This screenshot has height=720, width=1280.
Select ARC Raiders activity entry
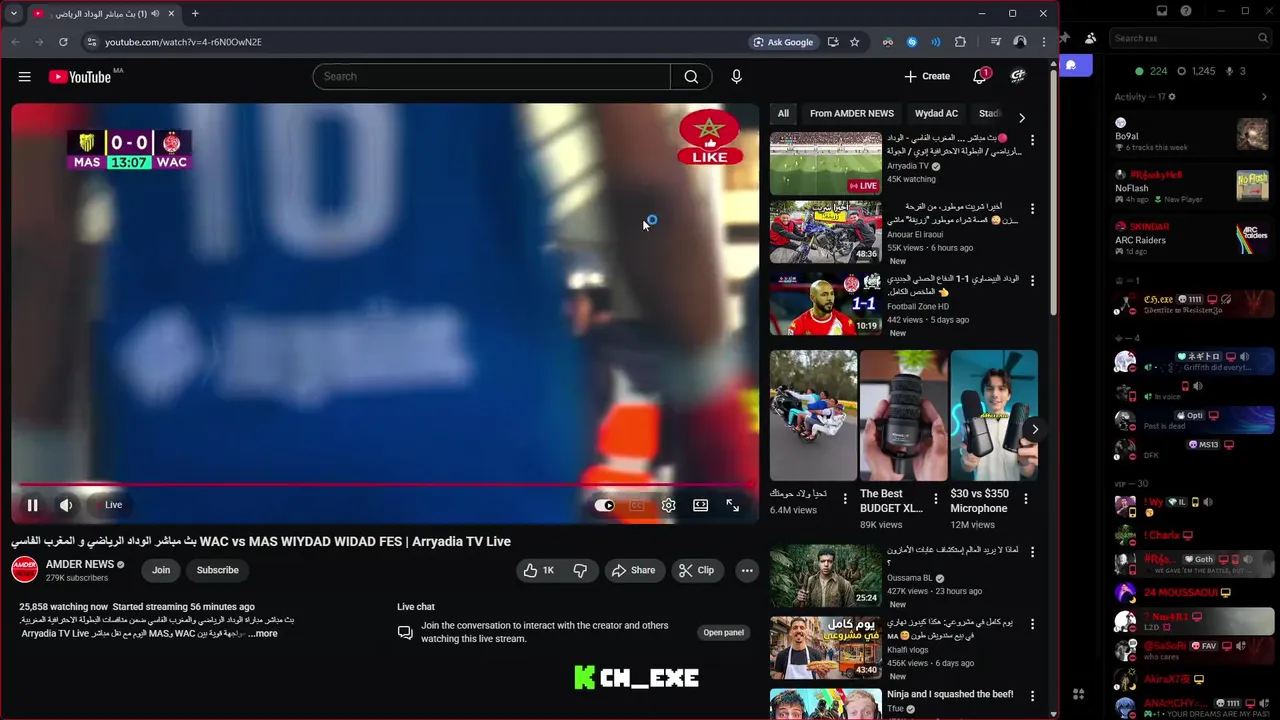point(1192,239)
